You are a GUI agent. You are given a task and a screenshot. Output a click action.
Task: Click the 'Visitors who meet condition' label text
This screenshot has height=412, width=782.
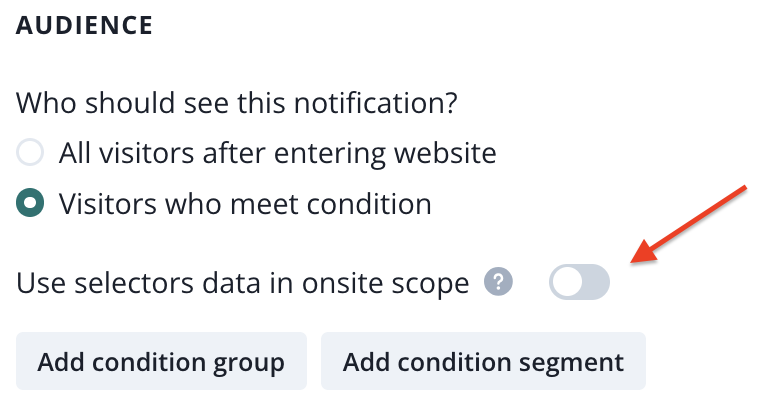click(245, 203)
